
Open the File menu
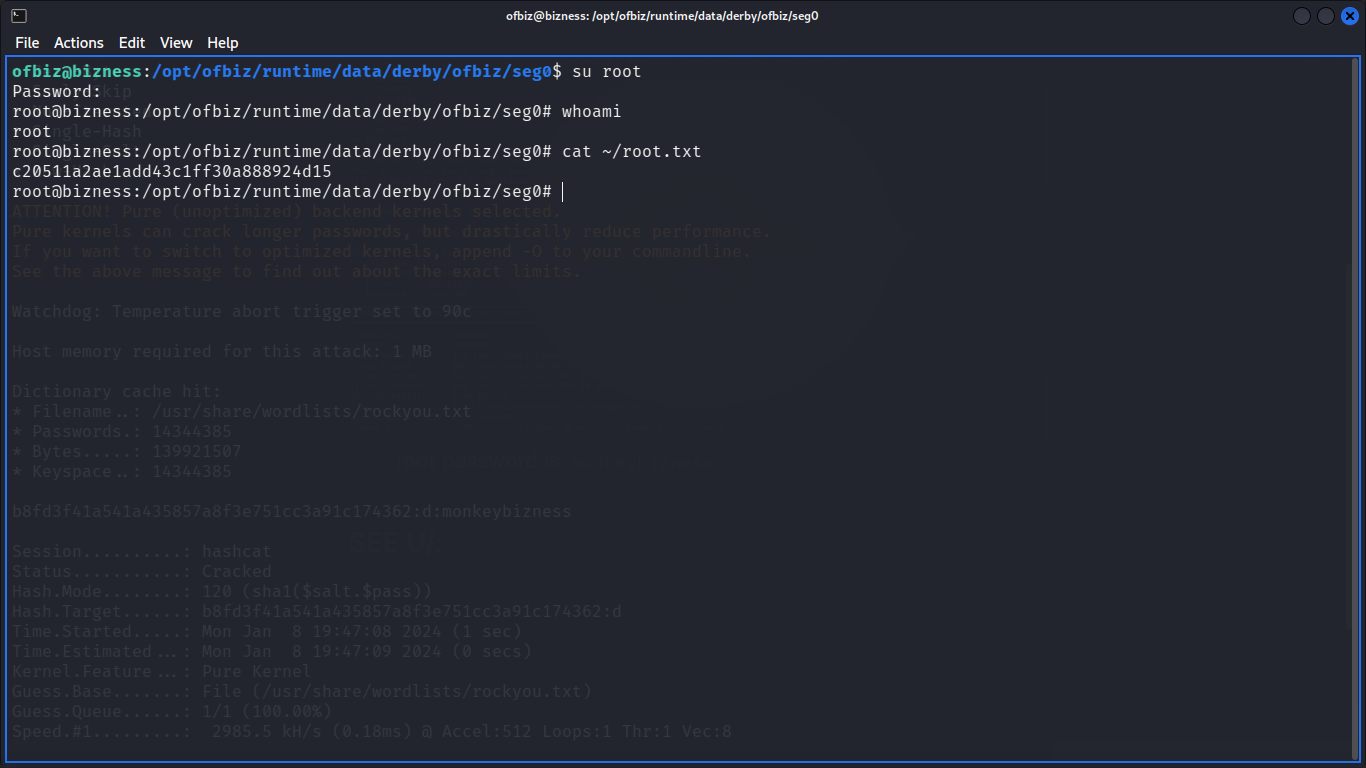[27, 43]
